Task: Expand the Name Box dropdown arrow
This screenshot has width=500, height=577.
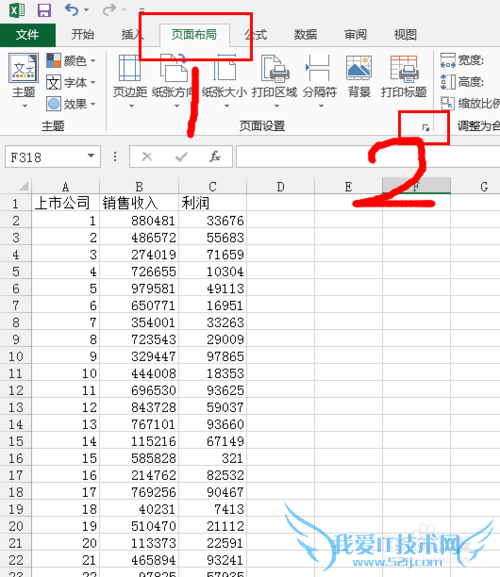Action: tap(91, 156)
